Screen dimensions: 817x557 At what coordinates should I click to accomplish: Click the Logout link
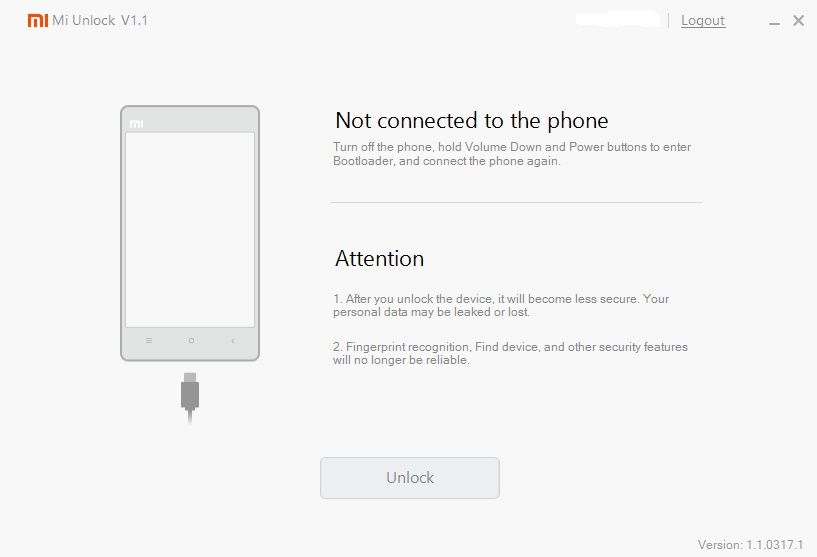point(703,20)
